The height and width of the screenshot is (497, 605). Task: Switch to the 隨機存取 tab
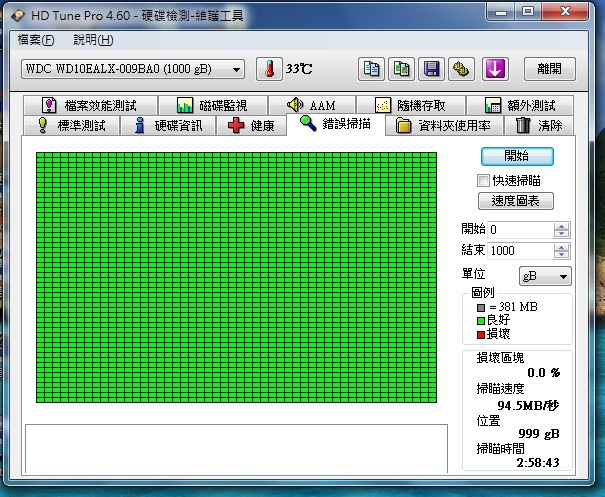411,105
